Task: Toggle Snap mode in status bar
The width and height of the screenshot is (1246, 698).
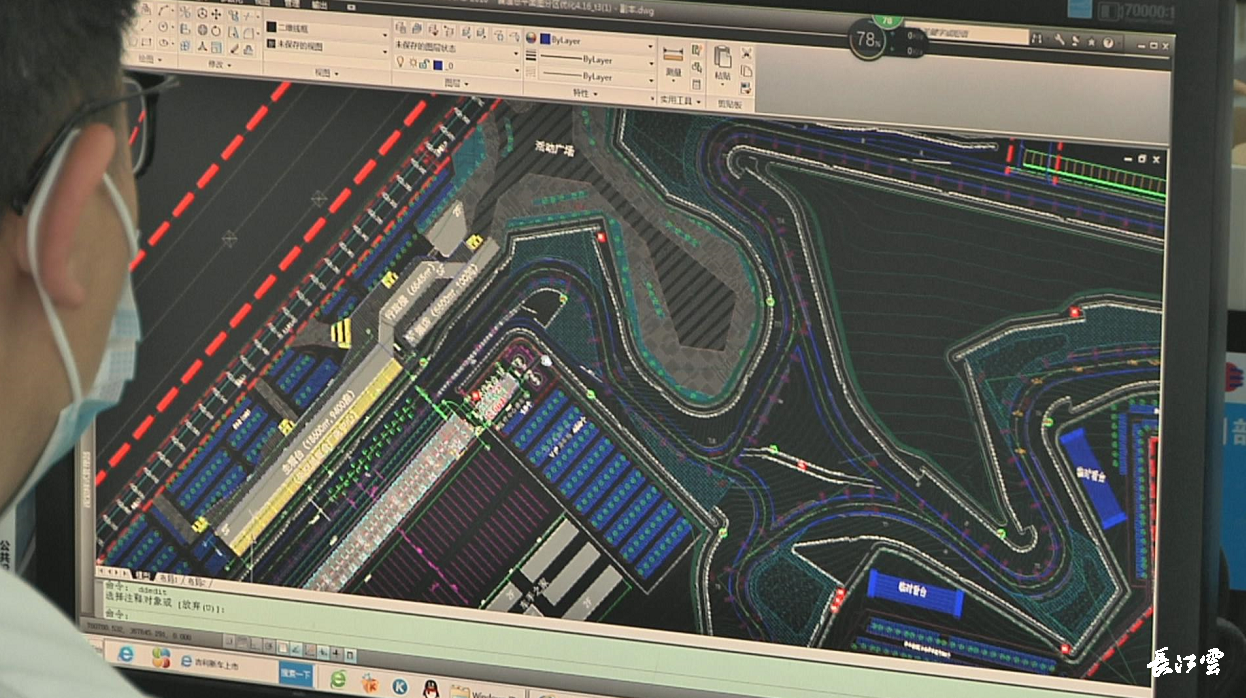Action: pos(229,642)
